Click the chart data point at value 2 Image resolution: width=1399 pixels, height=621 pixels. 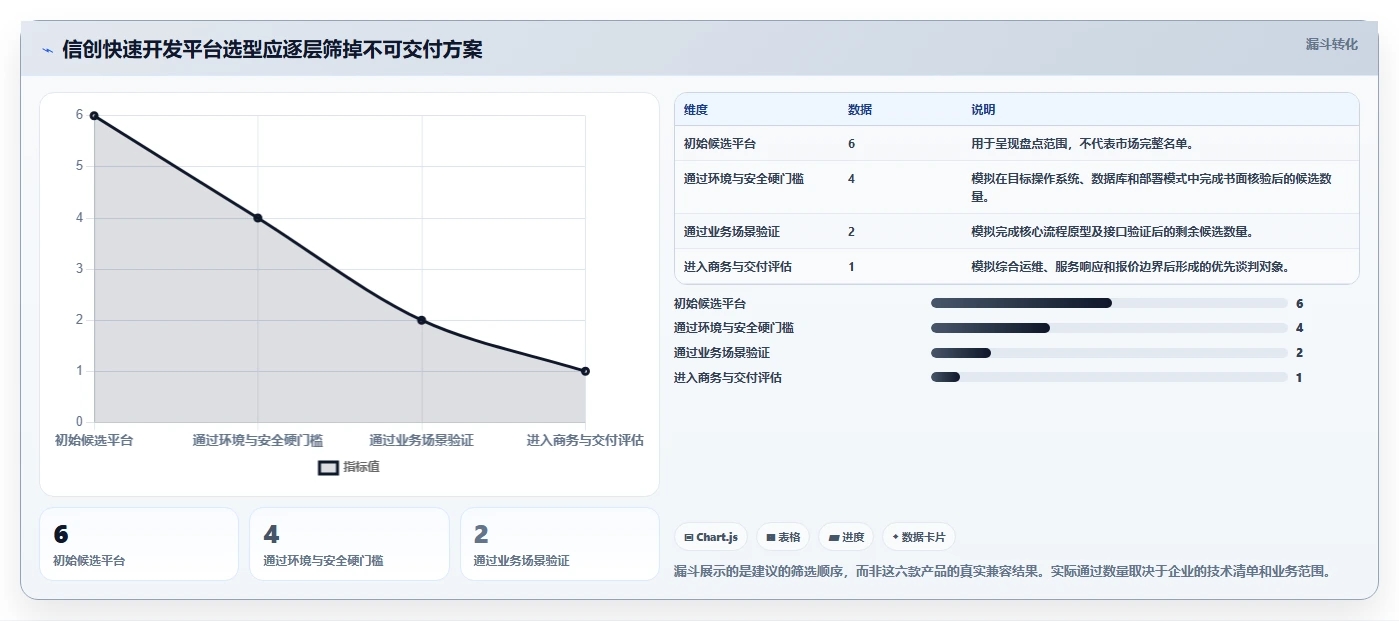[x=422, y=320]
